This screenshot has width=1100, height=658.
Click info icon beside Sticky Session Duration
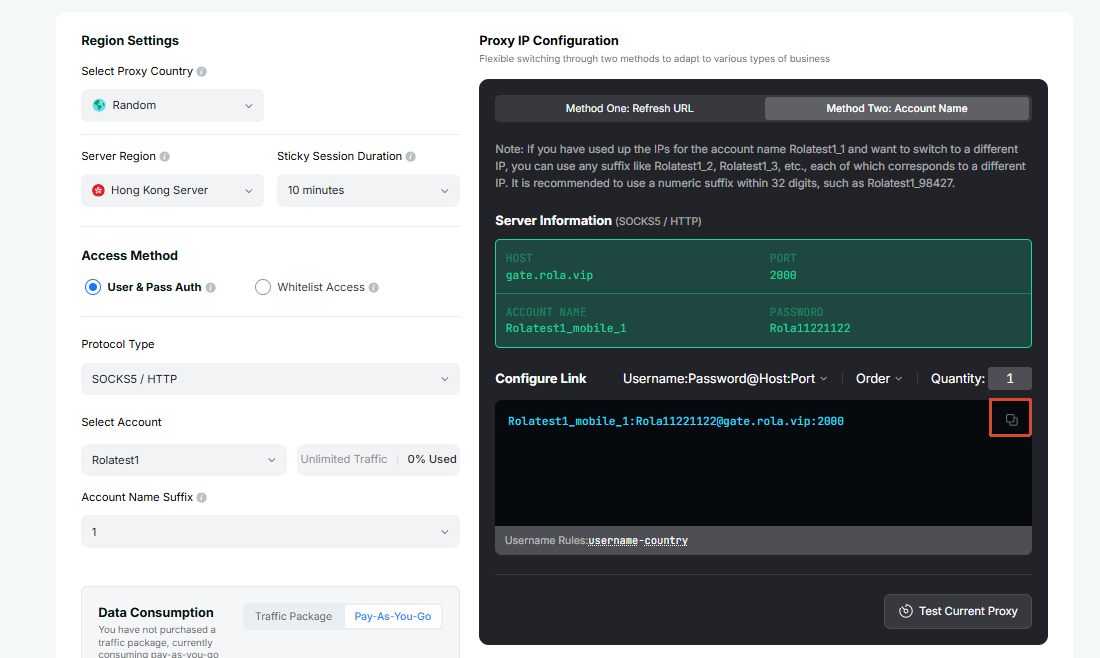(410, 156)
